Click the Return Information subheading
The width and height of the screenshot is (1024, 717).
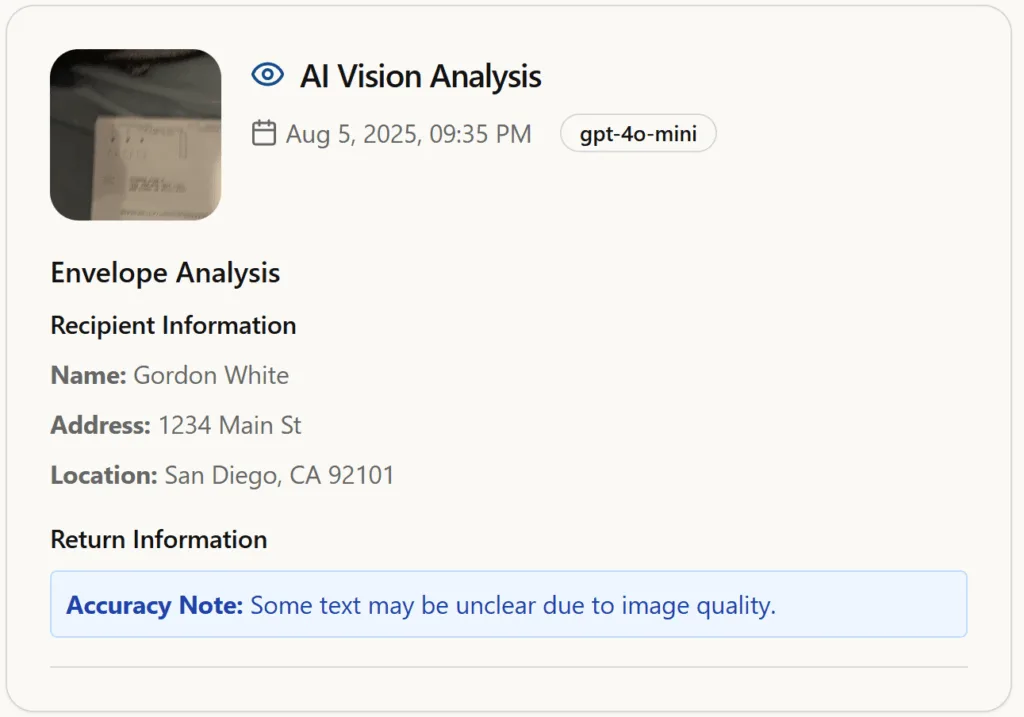coord(159,540)
